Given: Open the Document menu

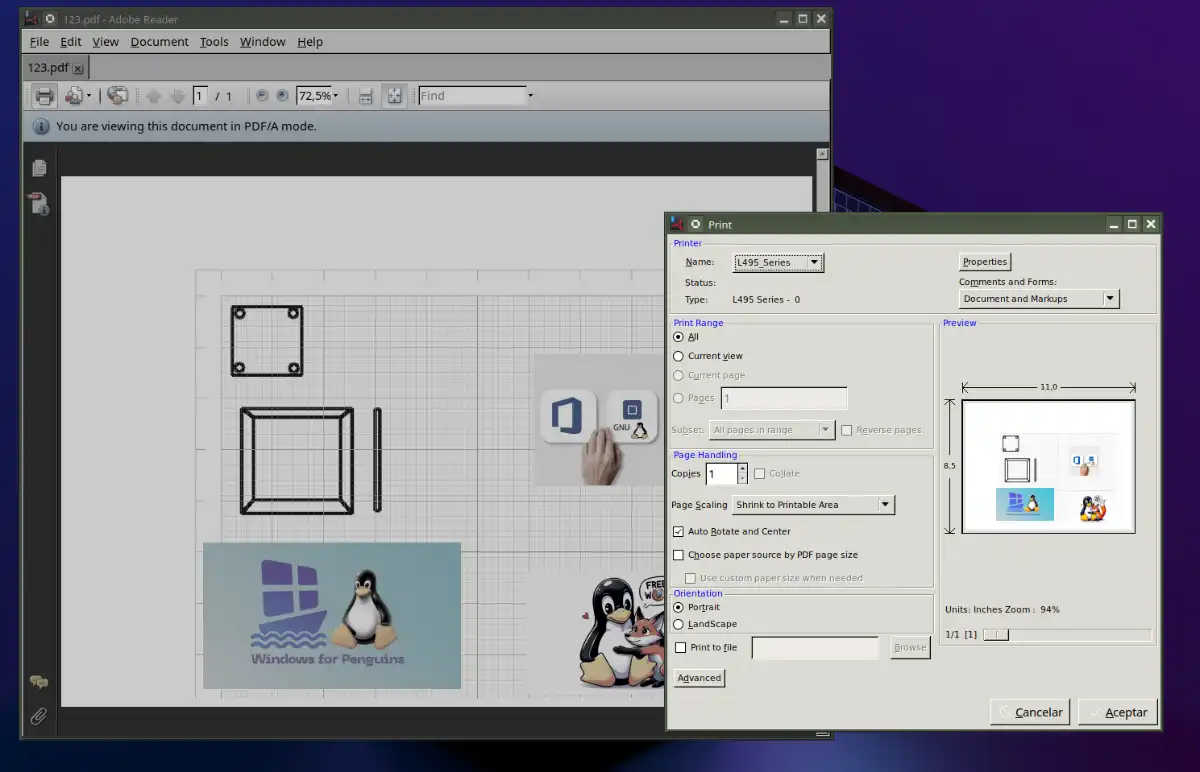Looking at the screenshot, I should (x=159, y=42).
